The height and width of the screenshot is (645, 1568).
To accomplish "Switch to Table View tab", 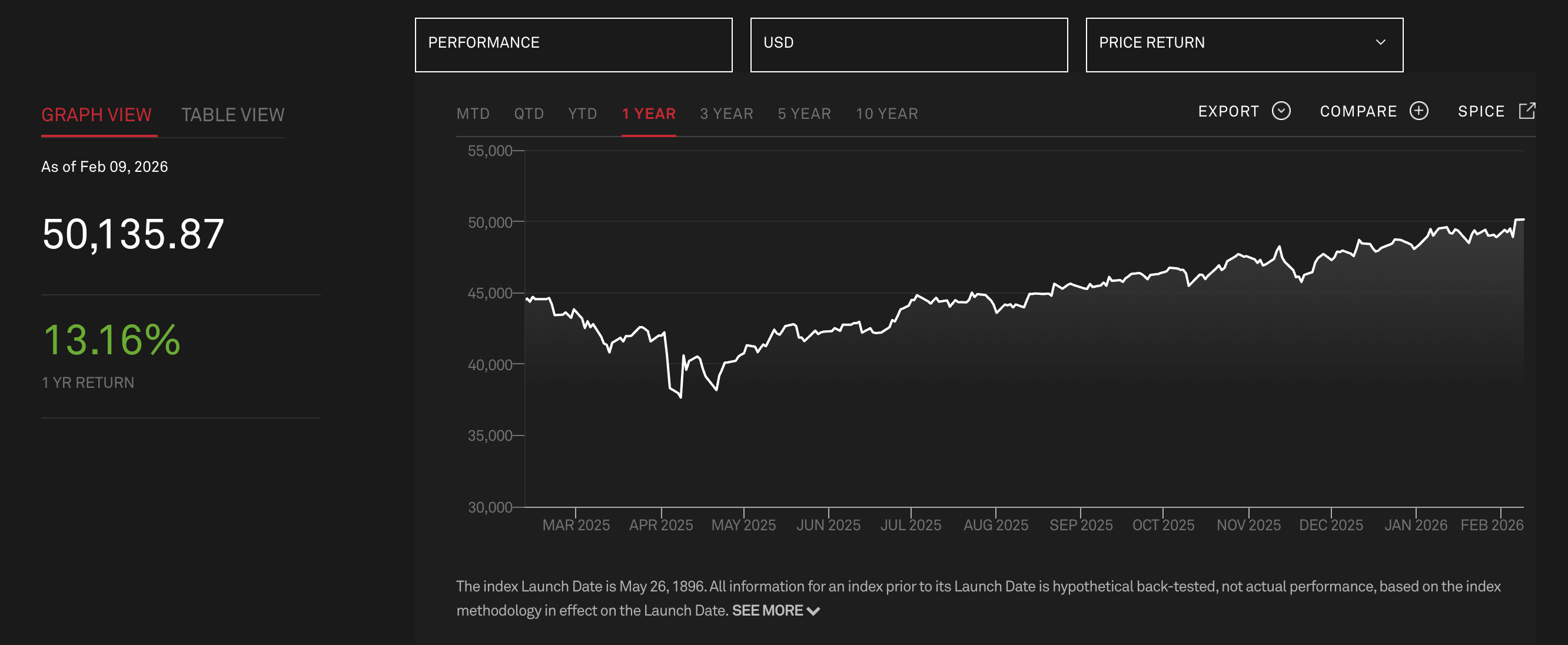I will [232, 114].
